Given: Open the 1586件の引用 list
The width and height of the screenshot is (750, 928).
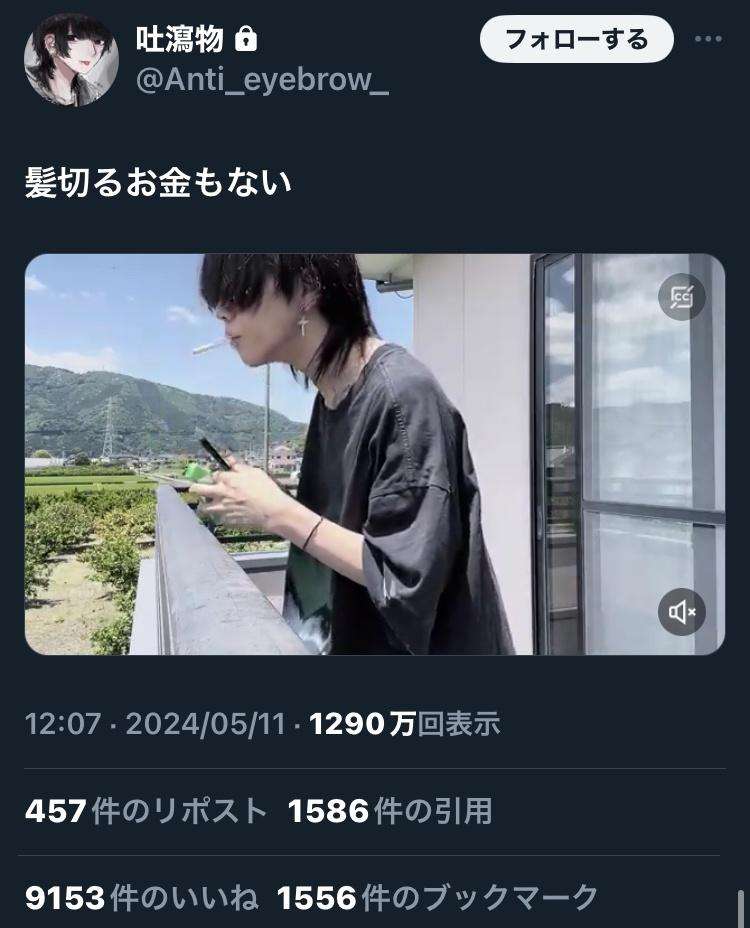Looking at the screenshot, I should (x=390, y=810).
